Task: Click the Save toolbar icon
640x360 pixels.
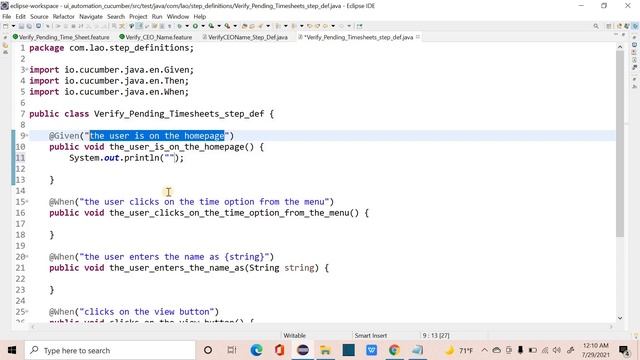Action: pyautogui.click(x=21, y=26)
